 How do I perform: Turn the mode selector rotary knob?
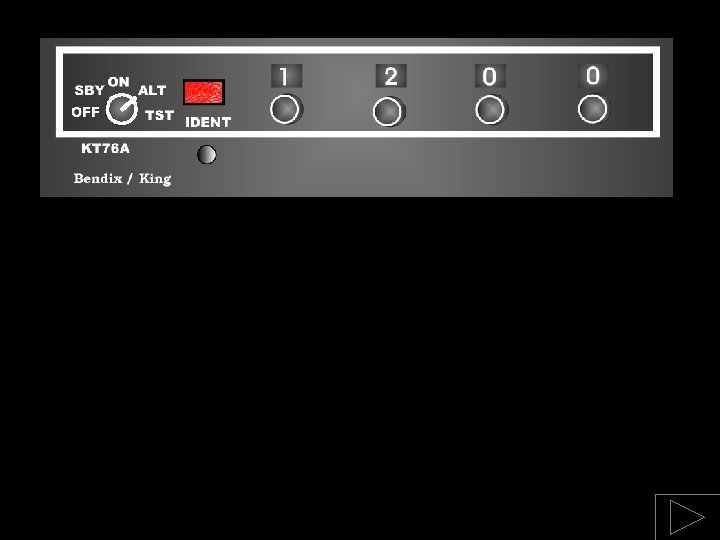point(122,109)
